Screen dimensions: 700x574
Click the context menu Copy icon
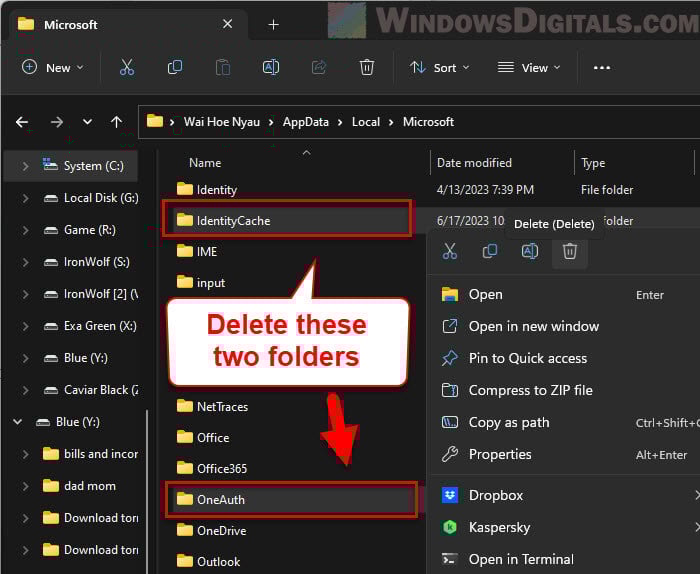point(490,251)
